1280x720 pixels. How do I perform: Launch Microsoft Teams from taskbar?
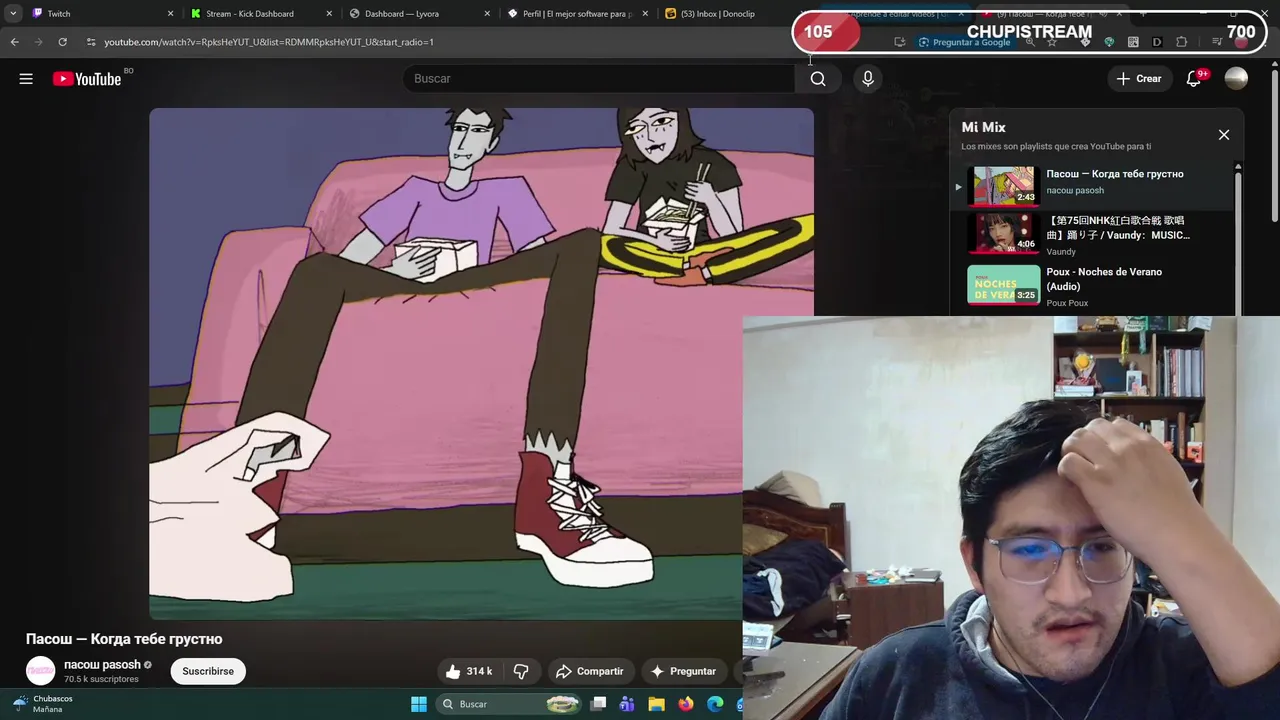tap(627, 704)
